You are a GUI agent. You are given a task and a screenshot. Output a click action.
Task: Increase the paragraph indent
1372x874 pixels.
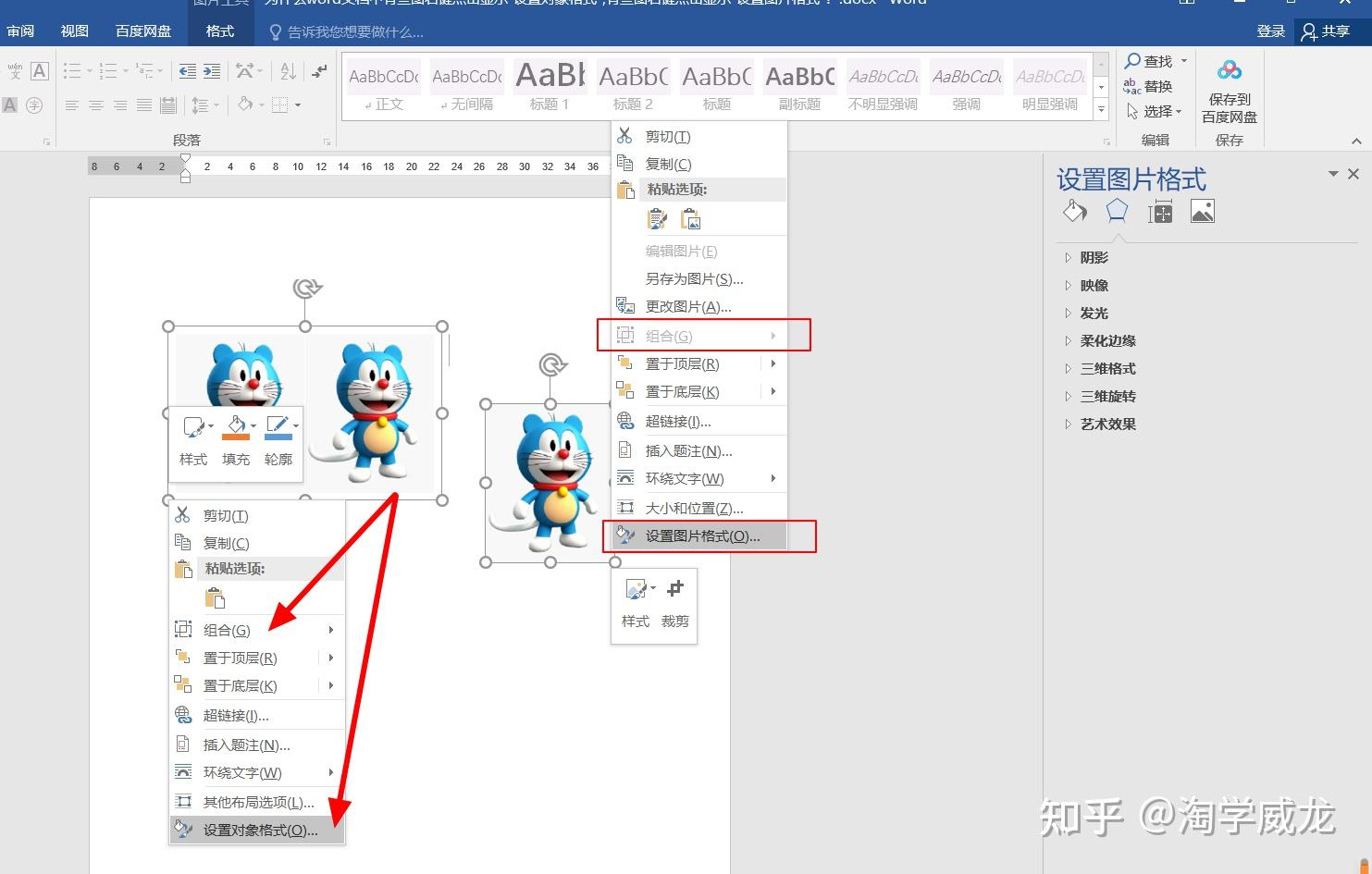pyautogui.click(x=212, y=71)
